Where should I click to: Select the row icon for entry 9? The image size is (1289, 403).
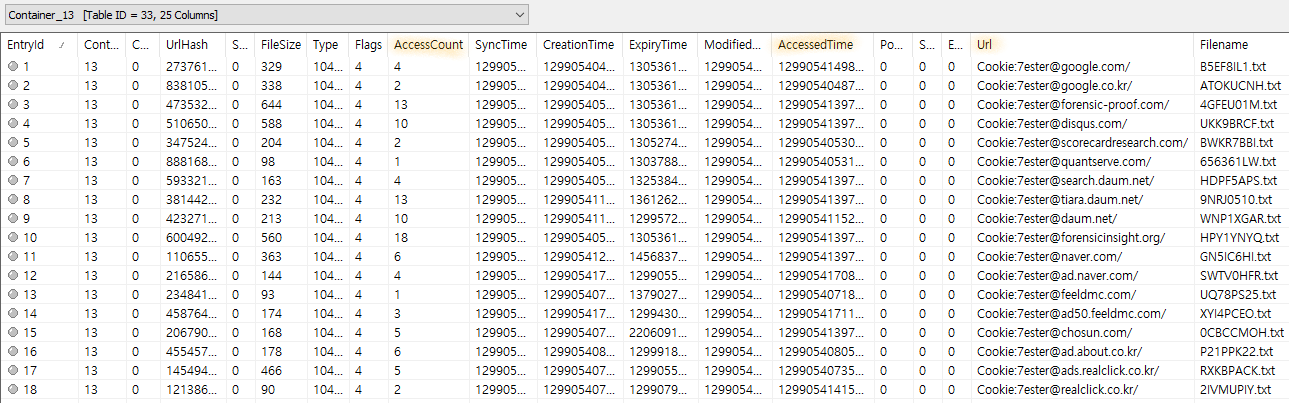tap(12, 218)
